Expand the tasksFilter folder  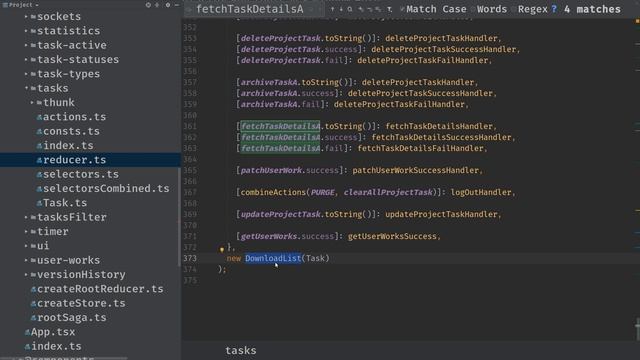pyautogui.click(x=26, y=218)
